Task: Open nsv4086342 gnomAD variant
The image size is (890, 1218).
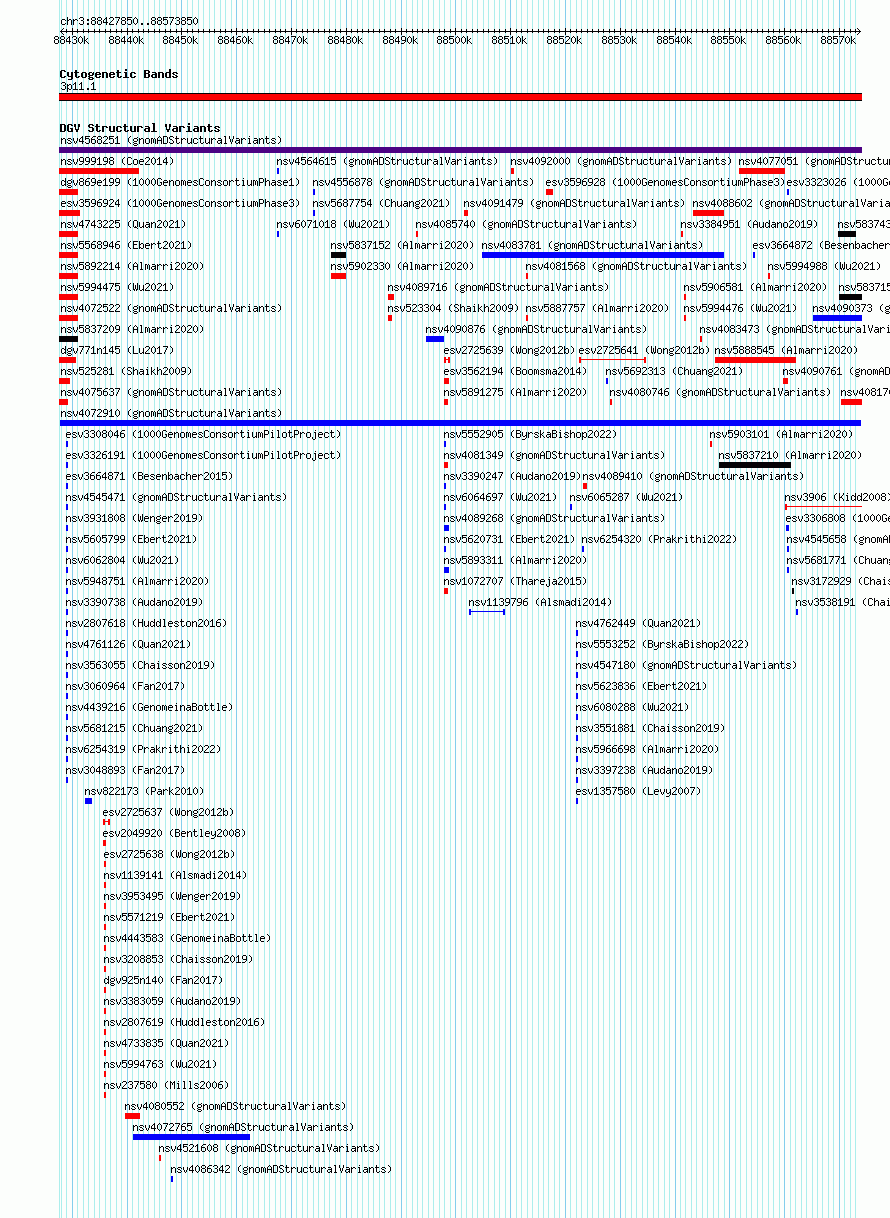Action: [x=281, y=1169]
